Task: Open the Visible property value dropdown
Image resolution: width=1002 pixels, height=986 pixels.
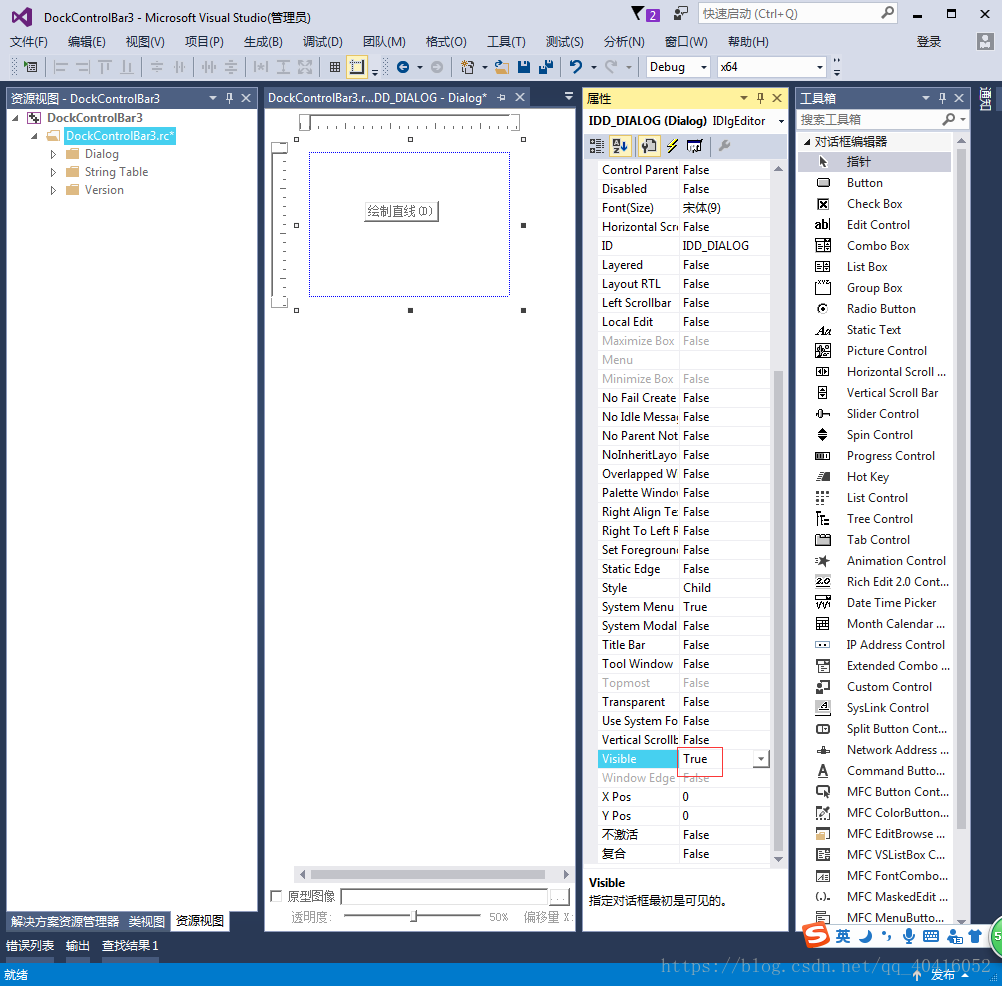Action: tap(760, 759)
